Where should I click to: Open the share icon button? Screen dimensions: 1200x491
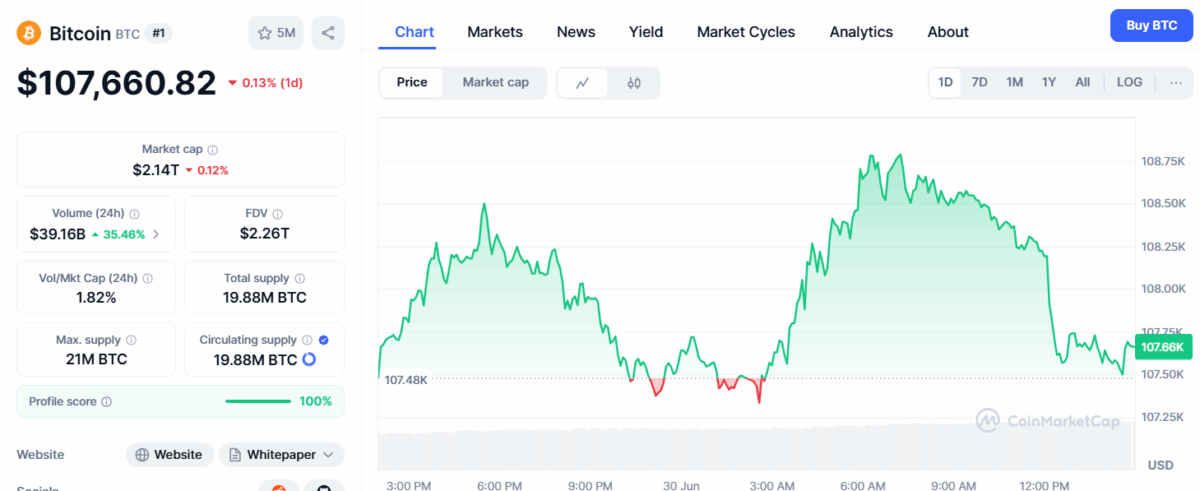tap(328, 33)
